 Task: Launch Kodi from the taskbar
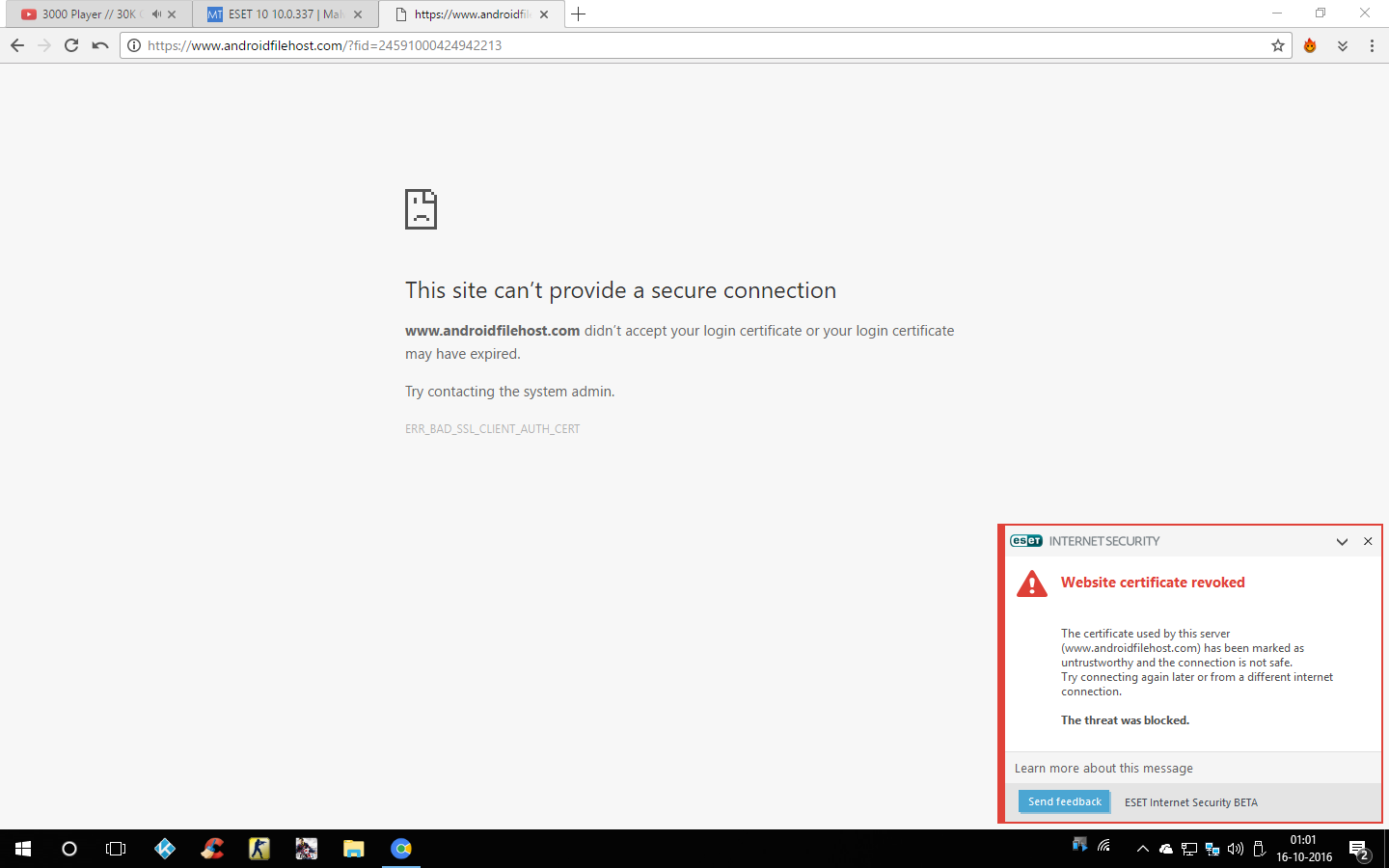pos(165,849)
